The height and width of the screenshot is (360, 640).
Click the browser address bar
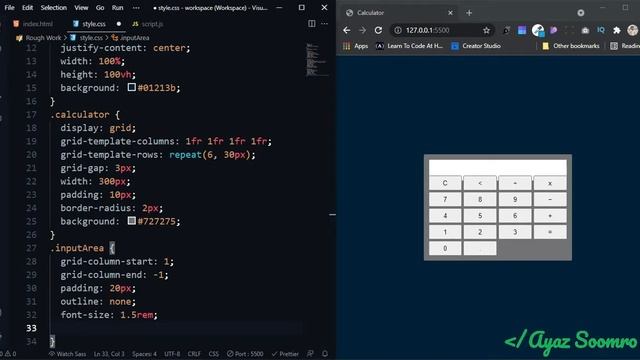tap(441, 30)
